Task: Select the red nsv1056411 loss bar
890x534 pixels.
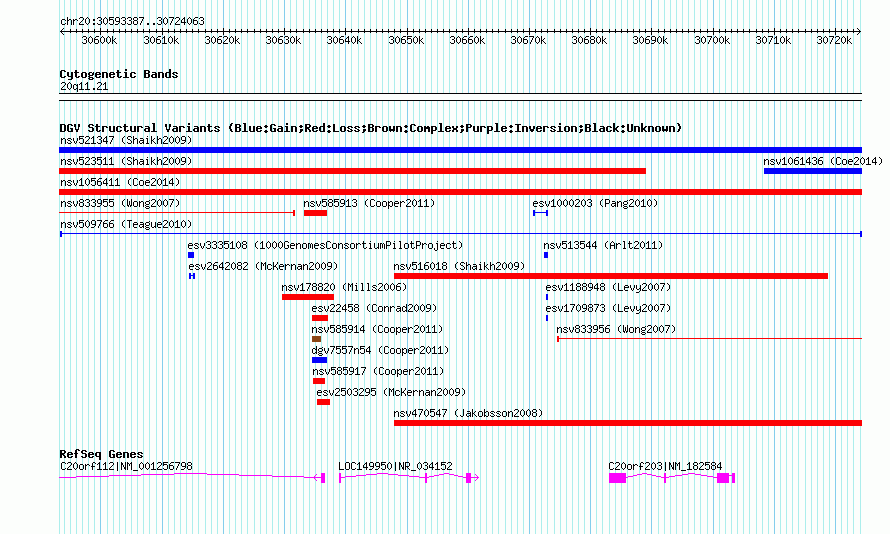Action: [x=460, y=192]
